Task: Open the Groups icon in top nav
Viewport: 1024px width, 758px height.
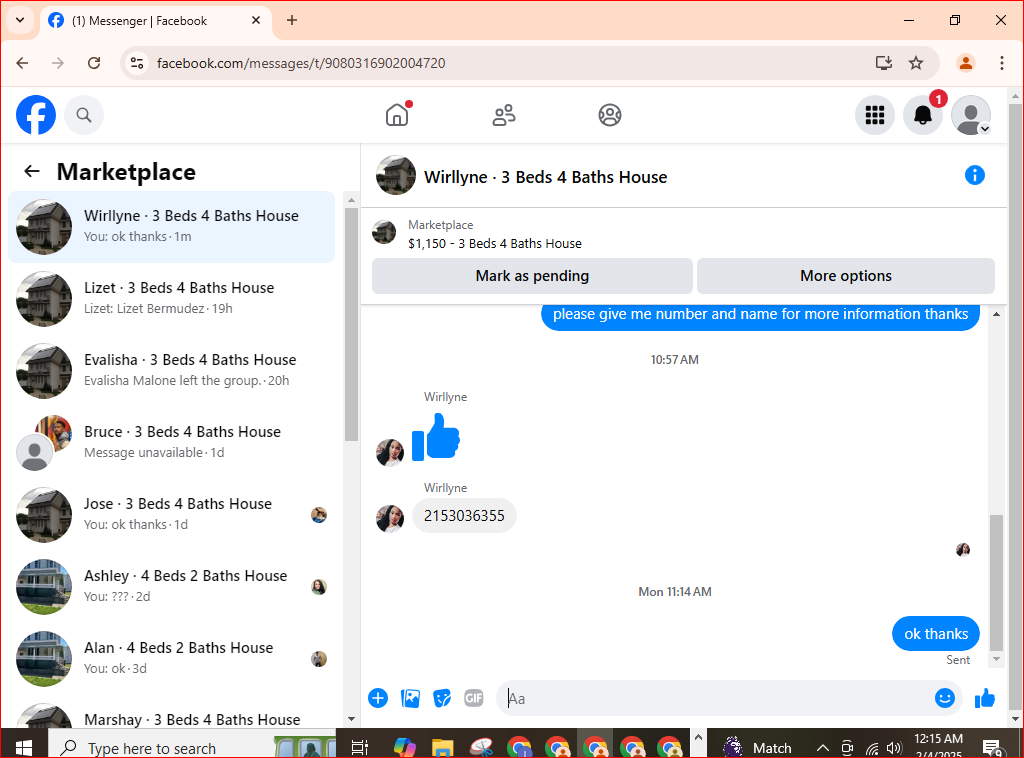Action: tap(610, 115)
